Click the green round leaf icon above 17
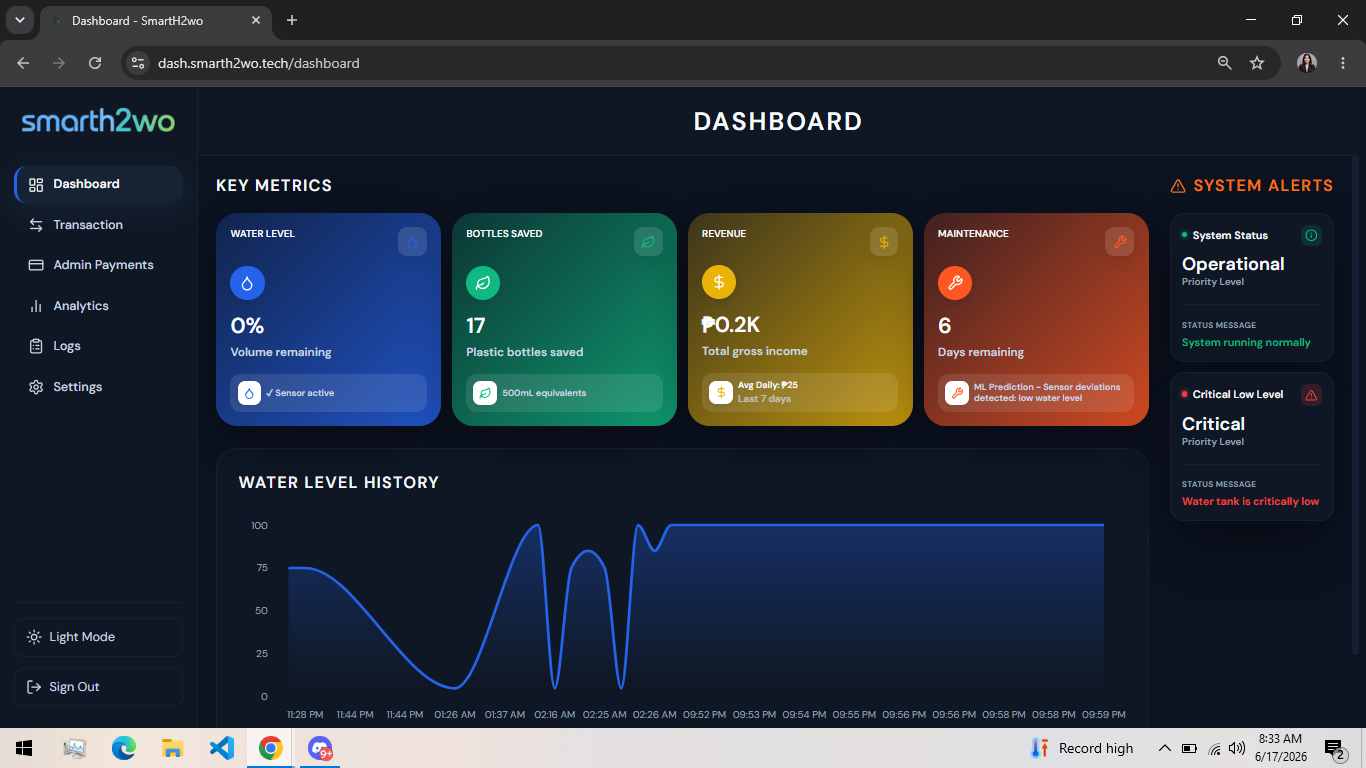 (483, 283)
